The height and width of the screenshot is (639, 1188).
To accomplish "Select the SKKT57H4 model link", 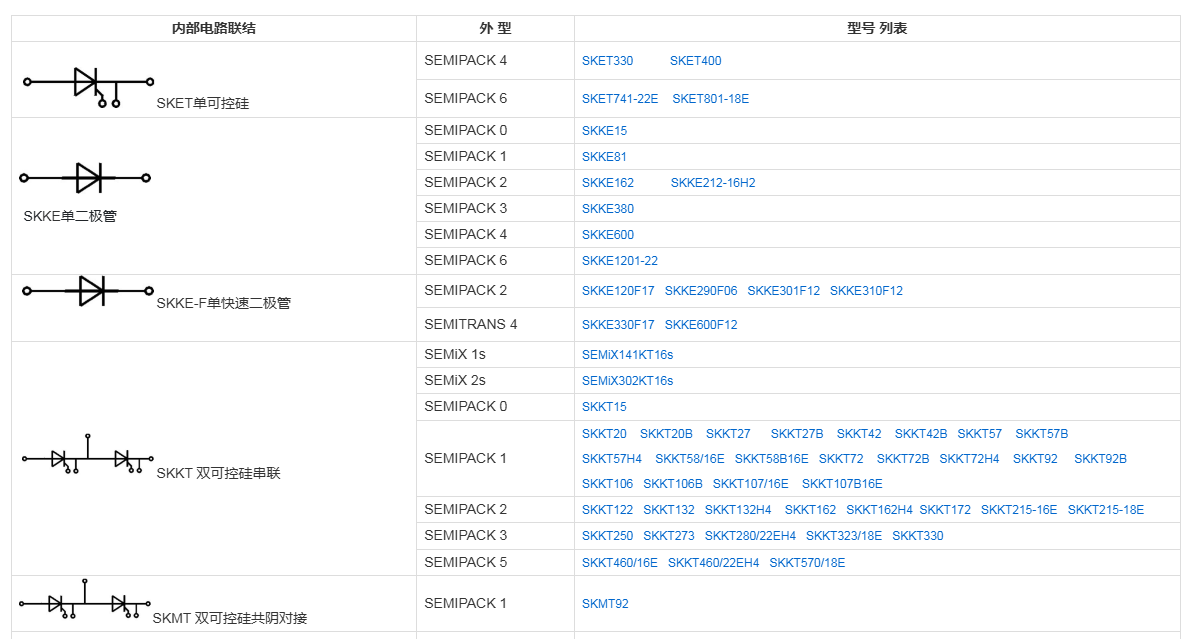I will pos(612,459).
